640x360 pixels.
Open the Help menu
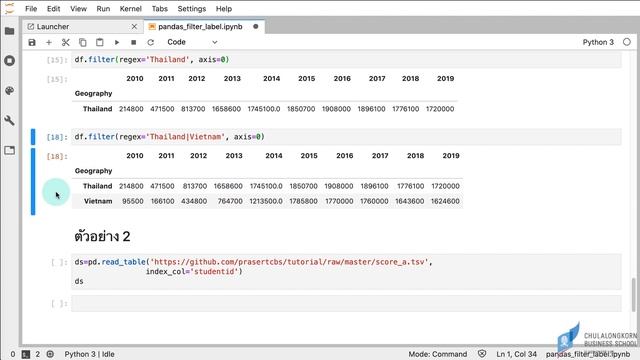point(224,9)
